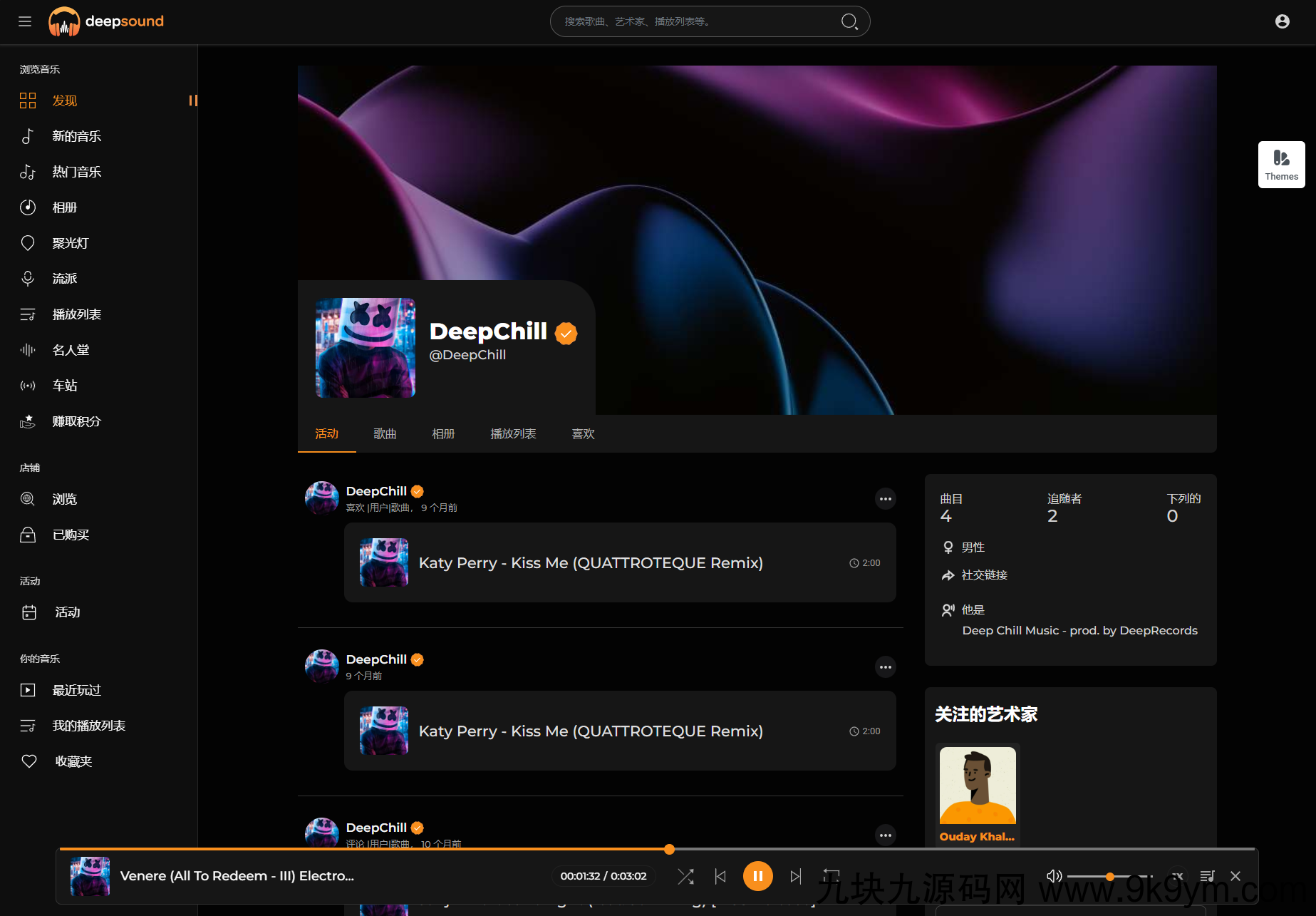Switch to the 歌曲 profile tab
Image resolution: width=1316 pixels, height=916 pixels.
coord(385,433)
